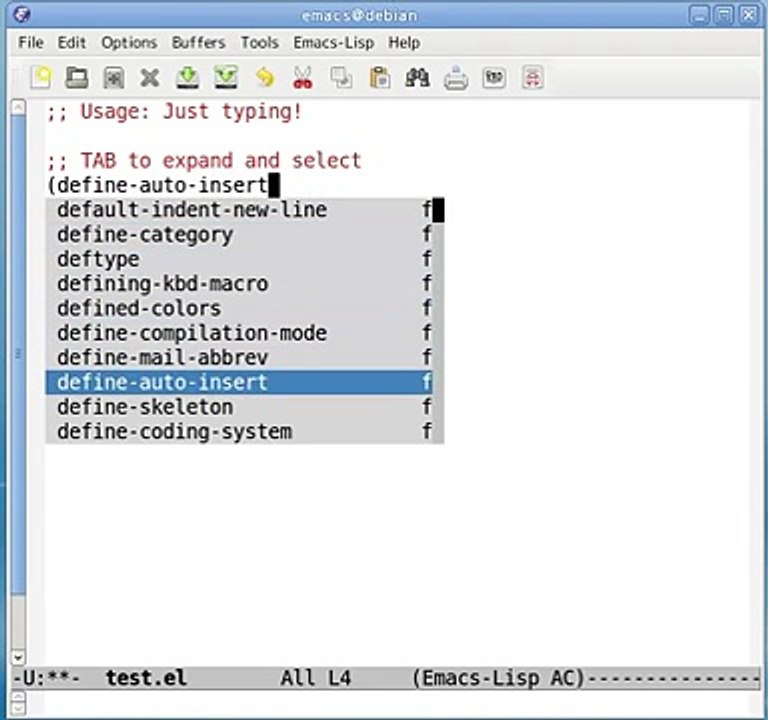The height and width of the screenshot is (720, 768).
Task: Open the Emacs-Lisp menu
Action: [334, 43]
